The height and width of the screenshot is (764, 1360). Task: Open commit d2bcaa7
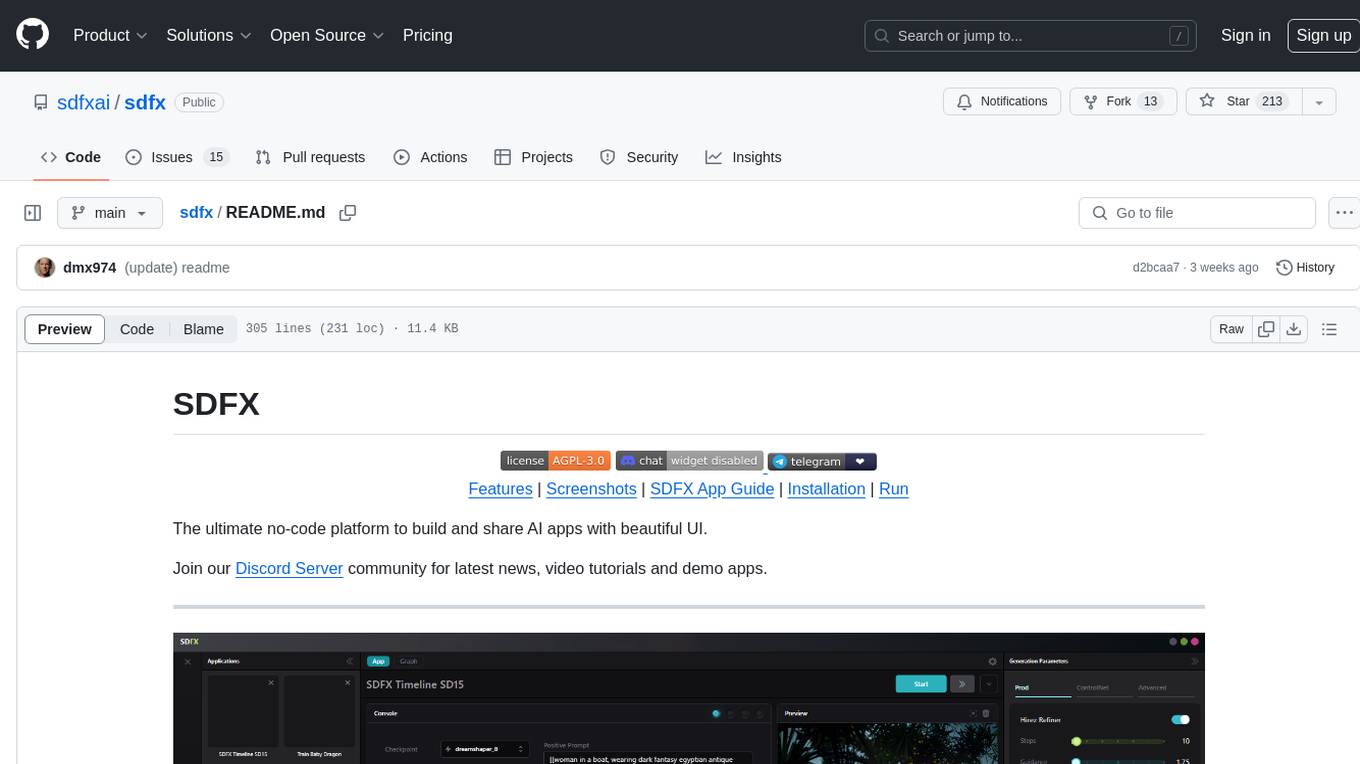coord(1156,268)
